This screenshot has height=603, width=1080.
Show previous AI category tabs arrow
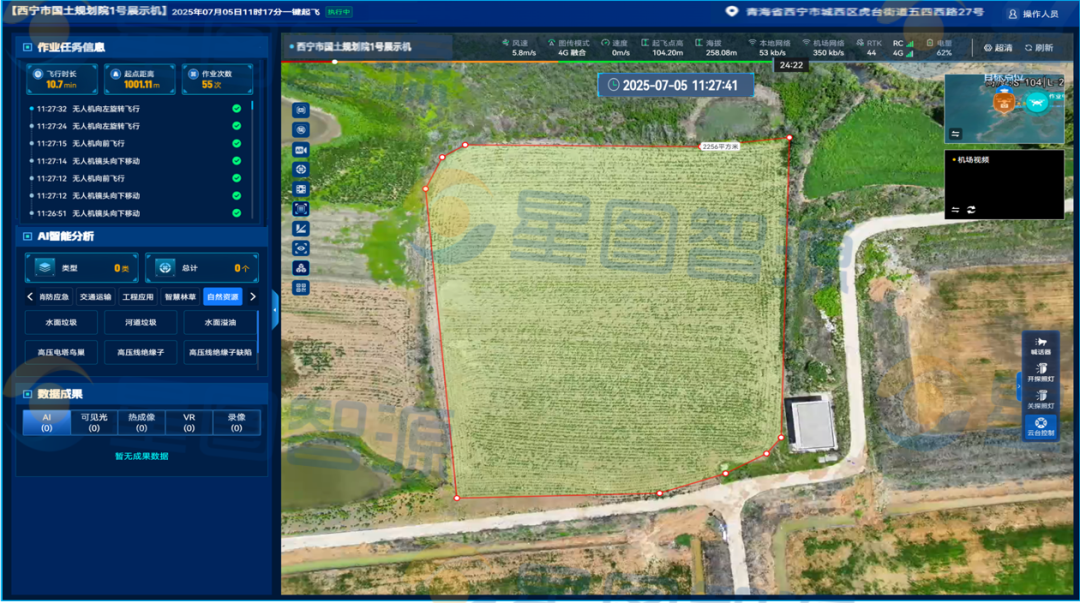click(x=30, y=296)
